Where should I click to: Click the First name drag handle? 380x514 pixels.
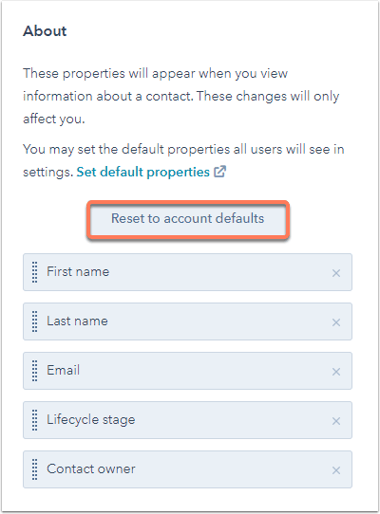(35, 272)
